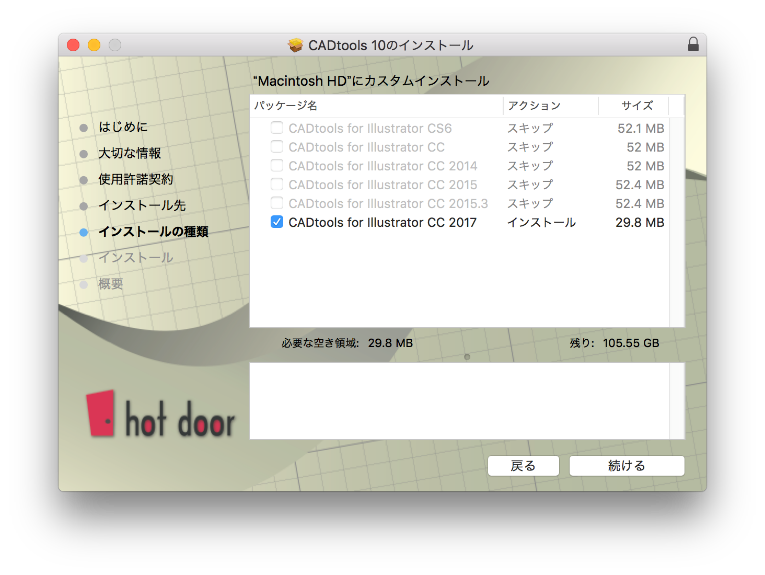Click the greyed インストール step in sidebar
Viewport: 765px width, 575px height.
[x=136, y=258]
